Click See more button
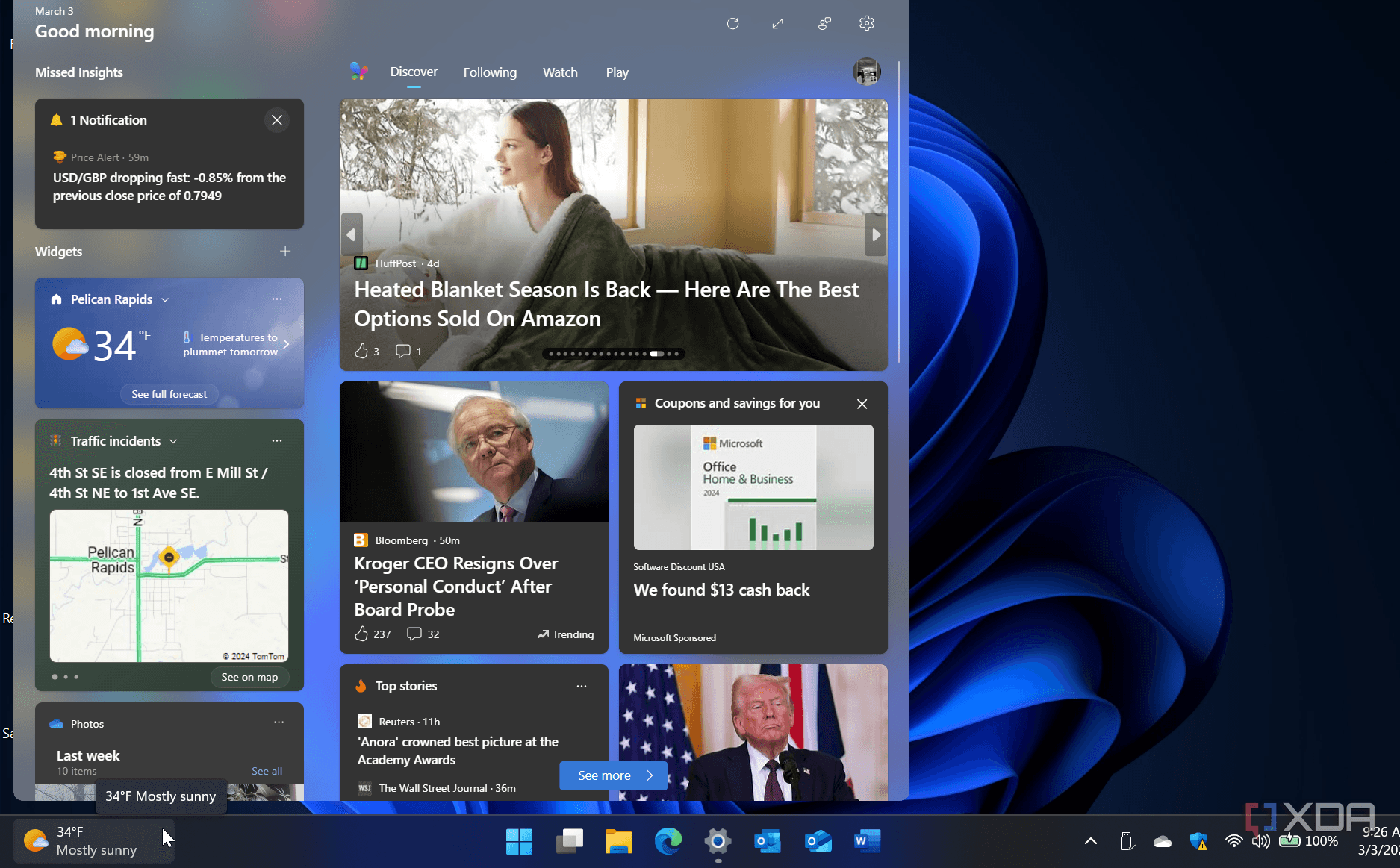 (614, 775)
